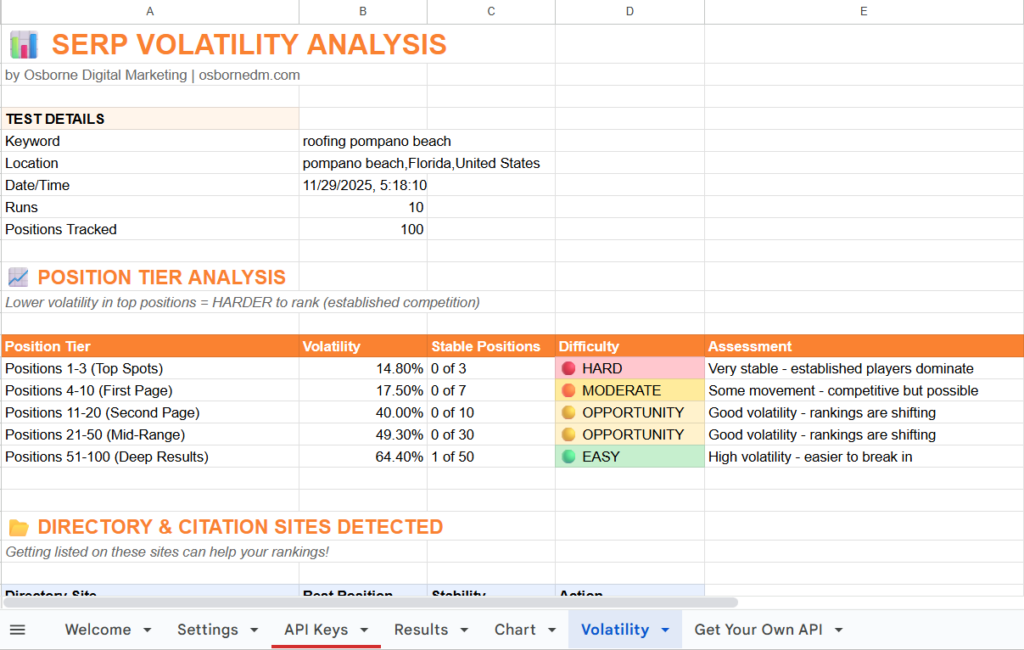Image resolution: width=1024 pixels, height=650 pixels.
Task: Click the bar chart emoji beside SERP VOLATILITY ANALYSIS
Action: (25, 44)
